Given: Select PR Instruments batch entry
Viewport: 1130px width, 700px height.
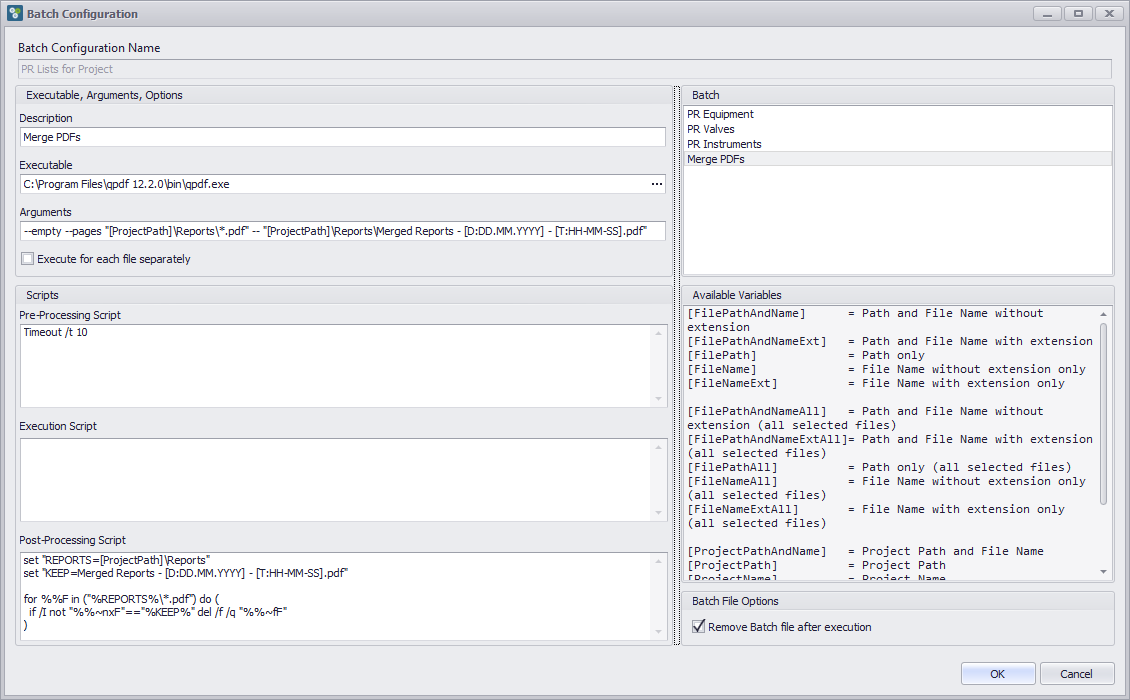Looking at the screenshot, I should pos(724,144).
